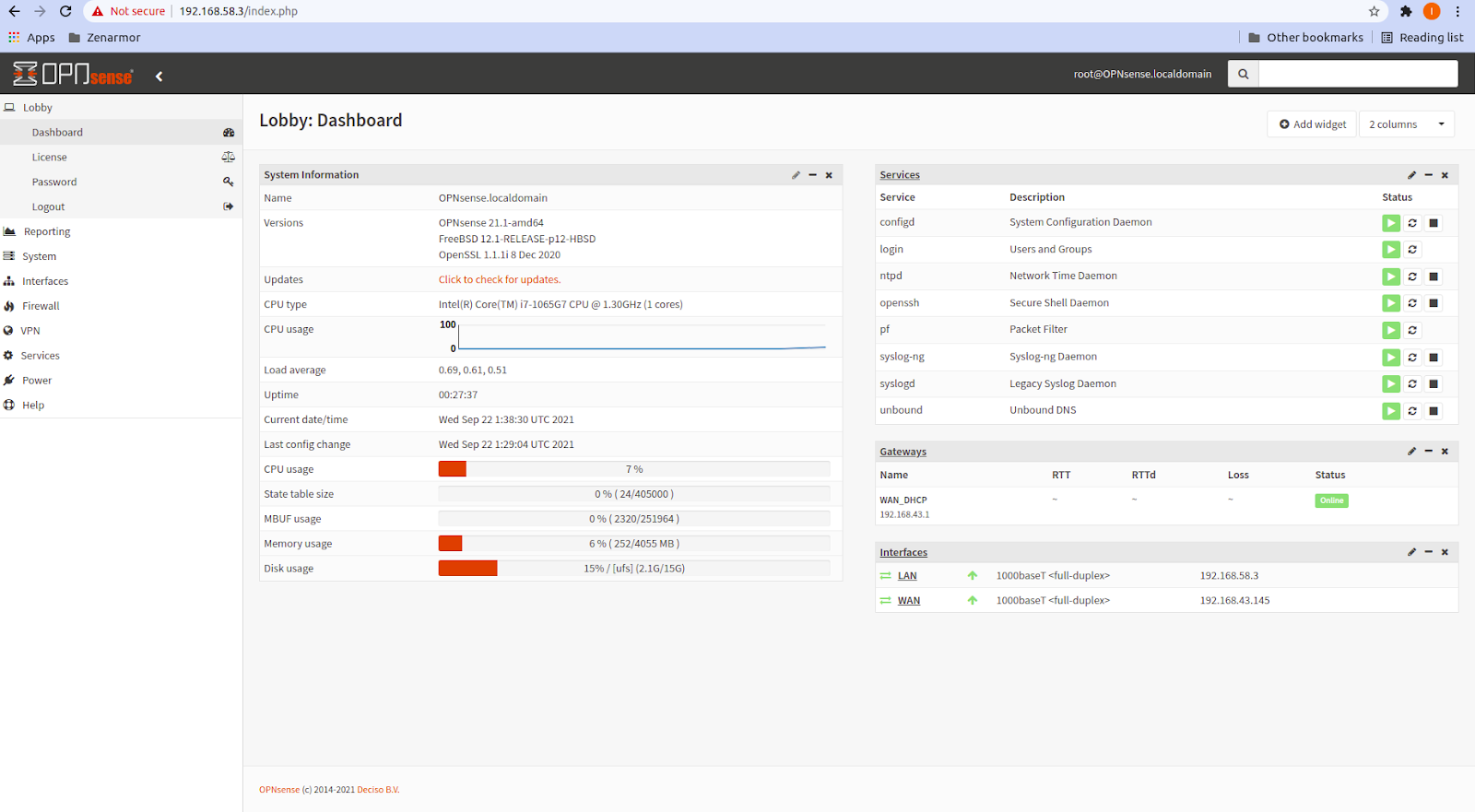Stop the unbound DNS service
Image resolution: width=1475 pixels, height=812 pixels.
click(1434, 411)
